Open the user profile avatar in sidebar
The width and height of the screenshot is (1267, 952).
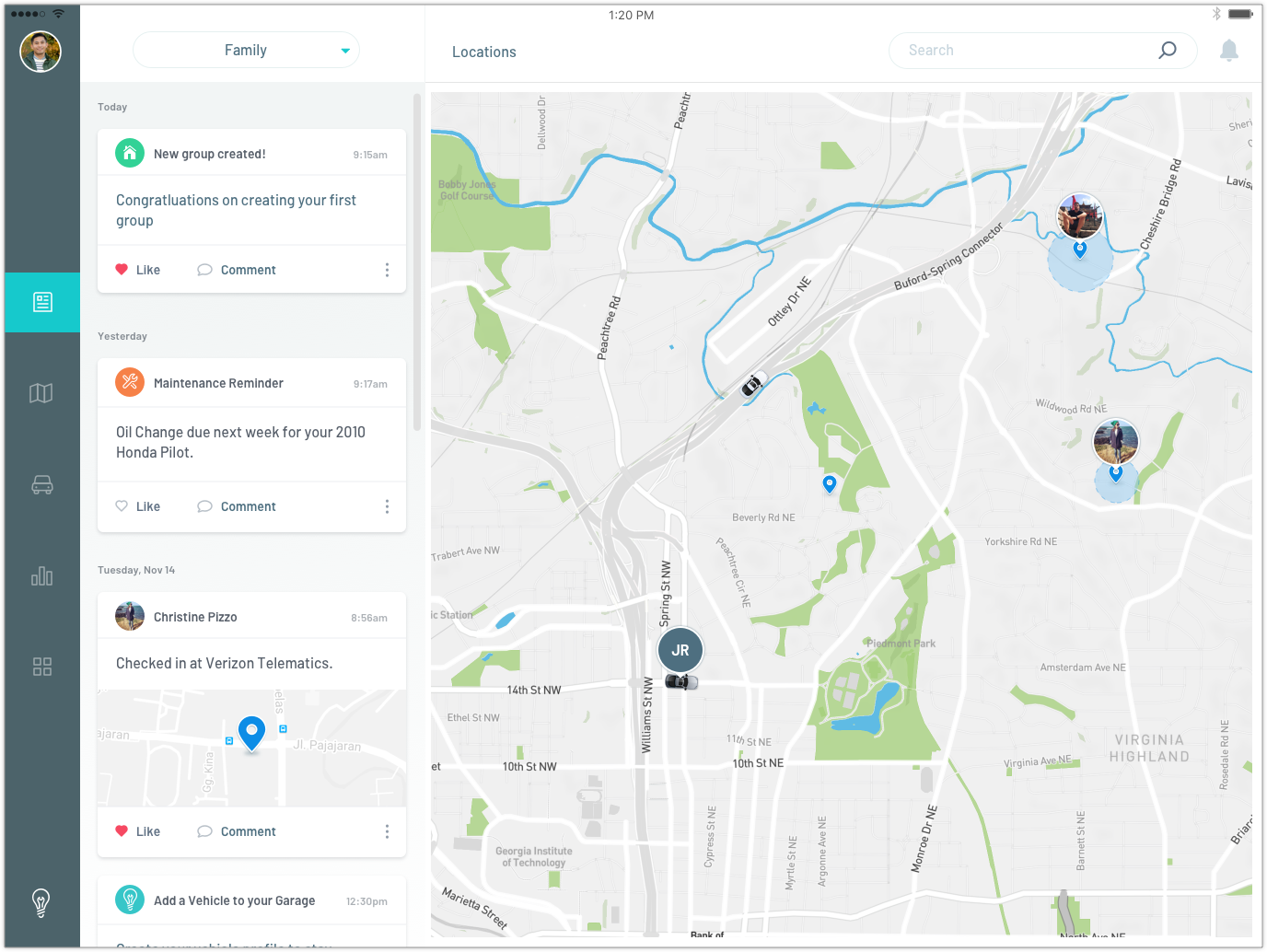pyautogui.click(x=41, y=52)
